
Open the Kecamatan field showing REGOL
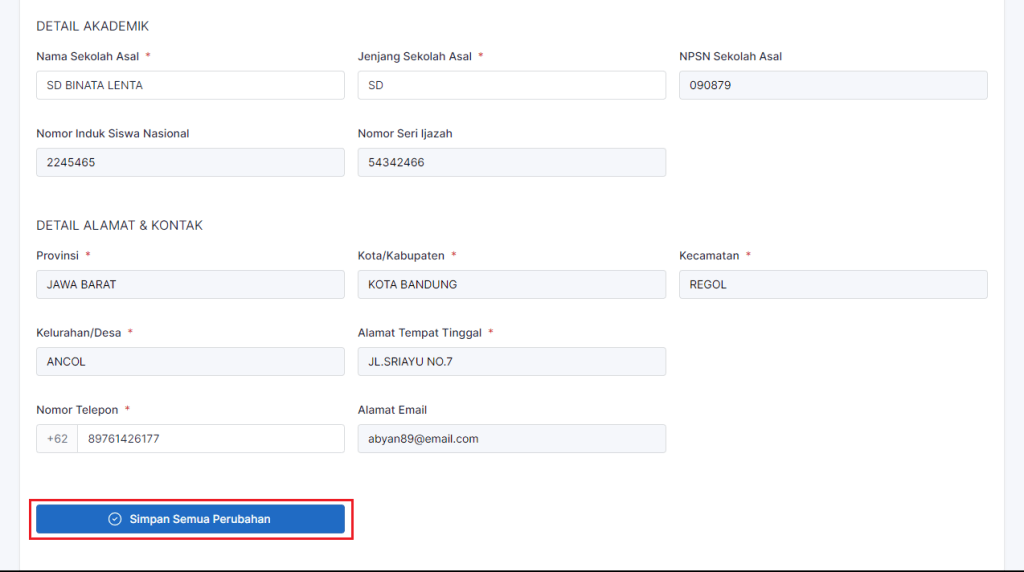pos(832,284)
